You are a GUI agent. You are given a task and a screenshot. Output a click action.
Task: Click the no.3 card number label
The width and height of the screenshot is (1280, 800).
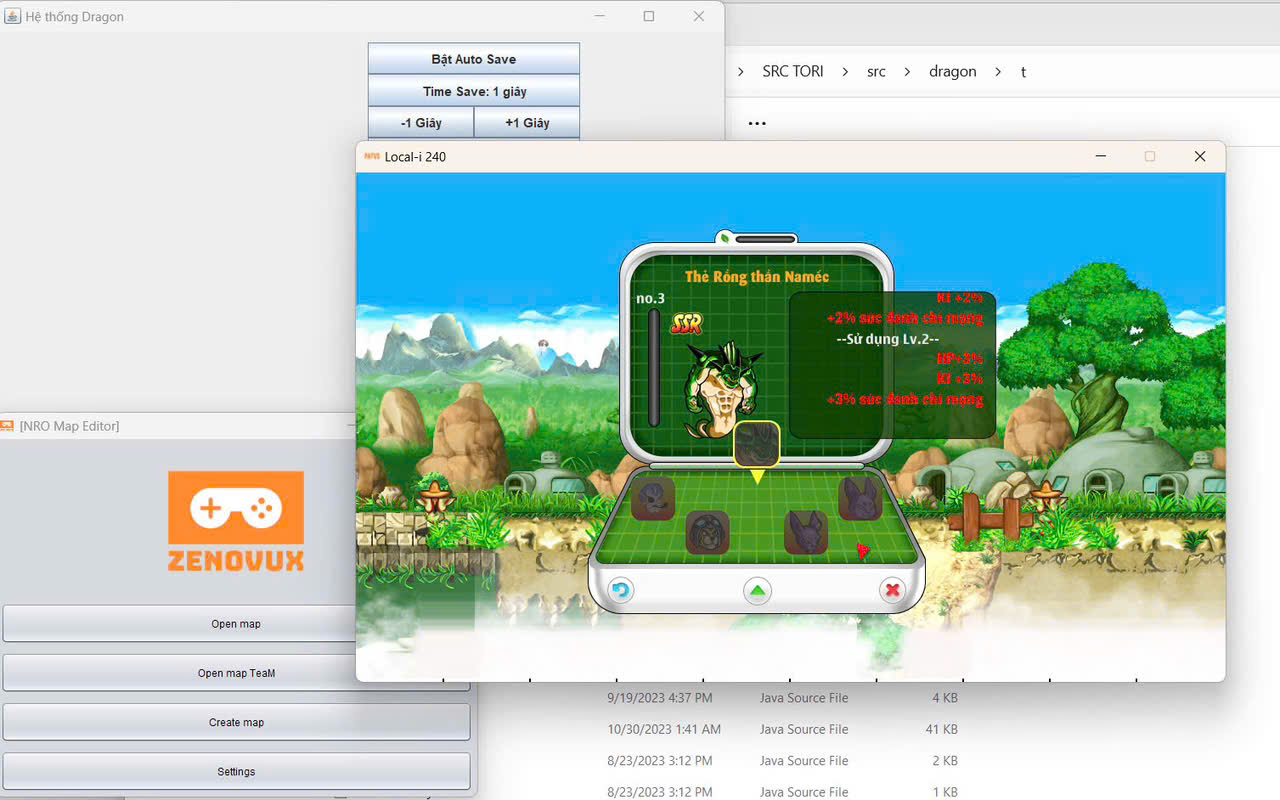tap(650, 298)
